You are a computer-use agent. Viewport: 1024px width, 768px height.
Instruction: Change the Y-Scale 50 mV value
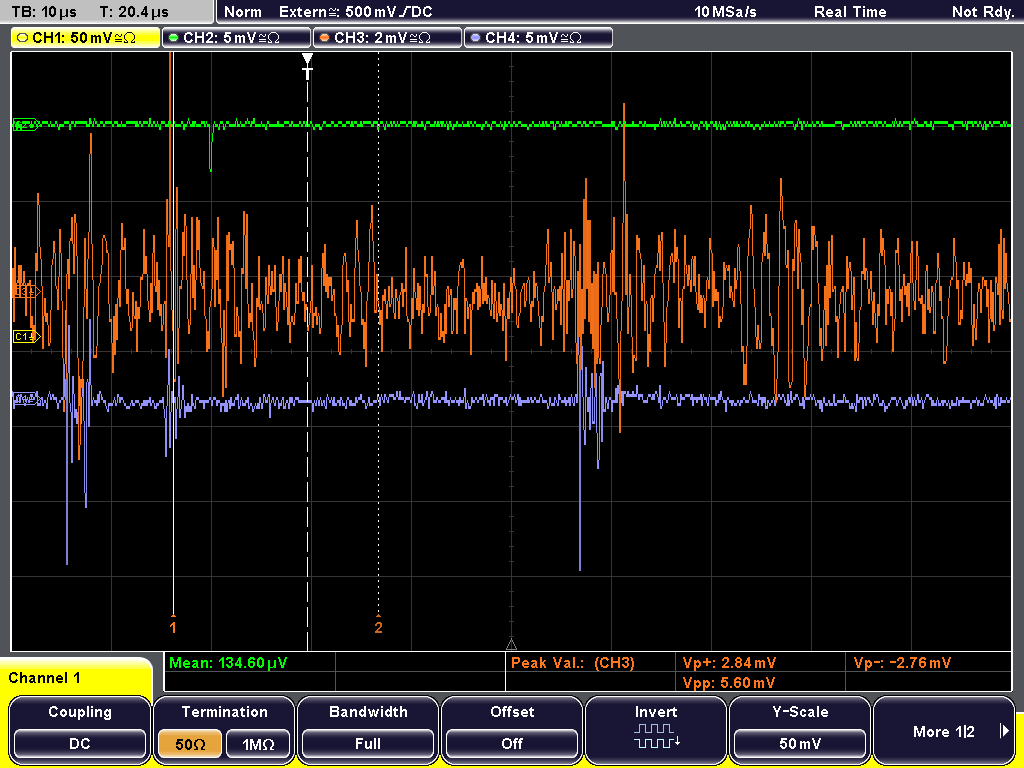pos(800,744)
